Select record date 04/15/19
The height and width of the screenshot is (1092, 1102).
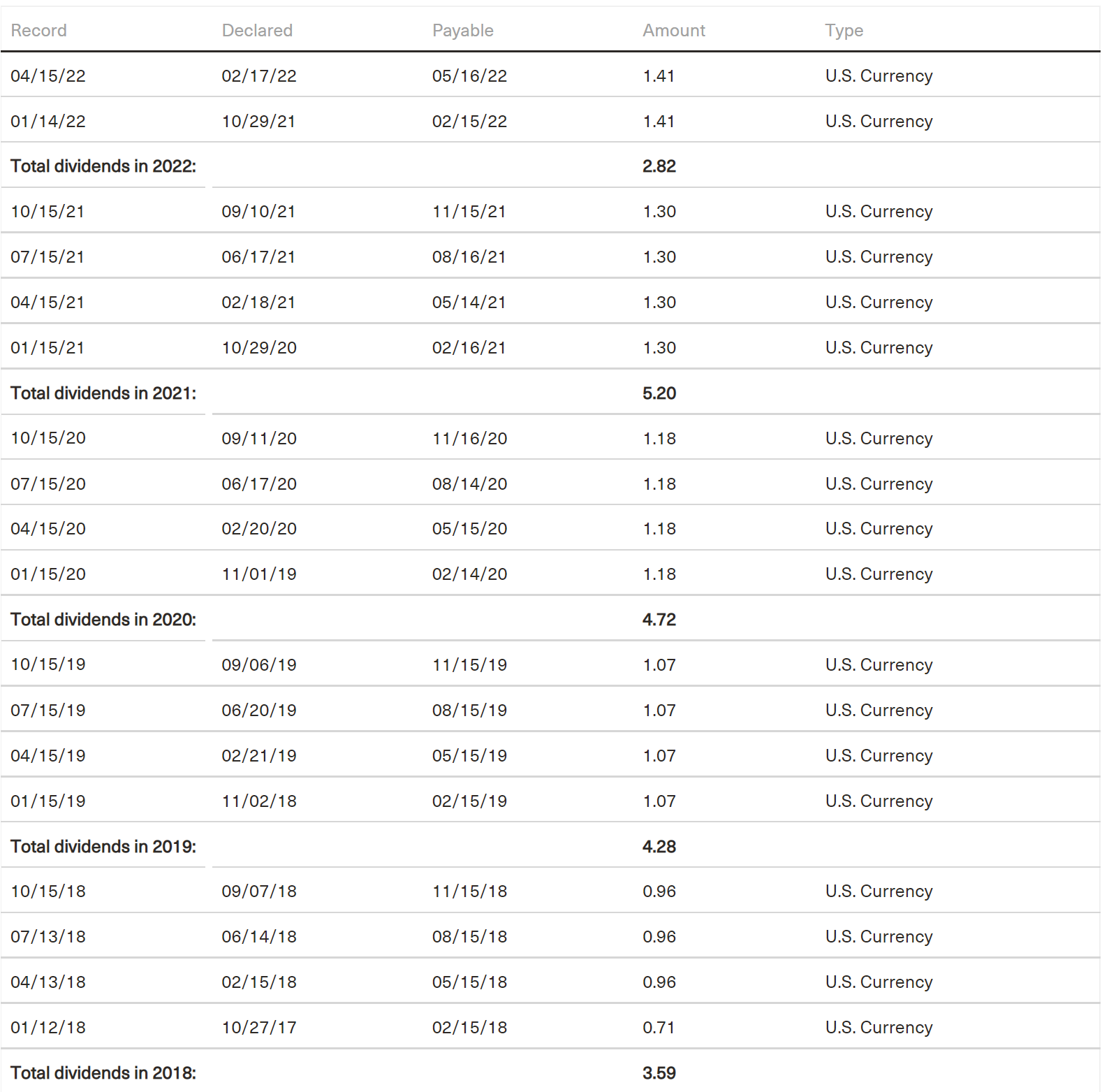tap(48, 756)
